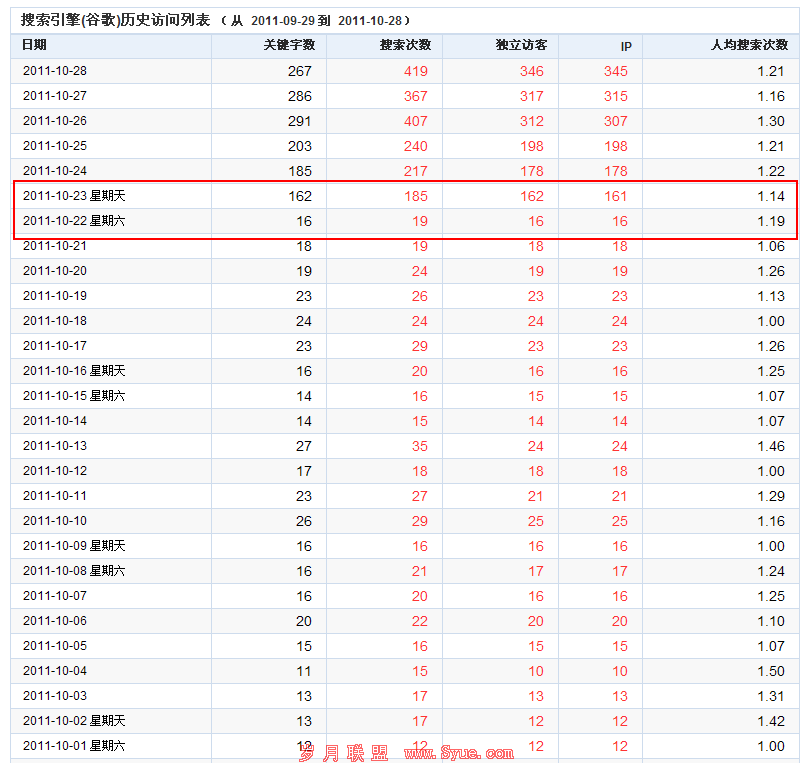
Task: Click the IP column header
Action: point(626,46)
